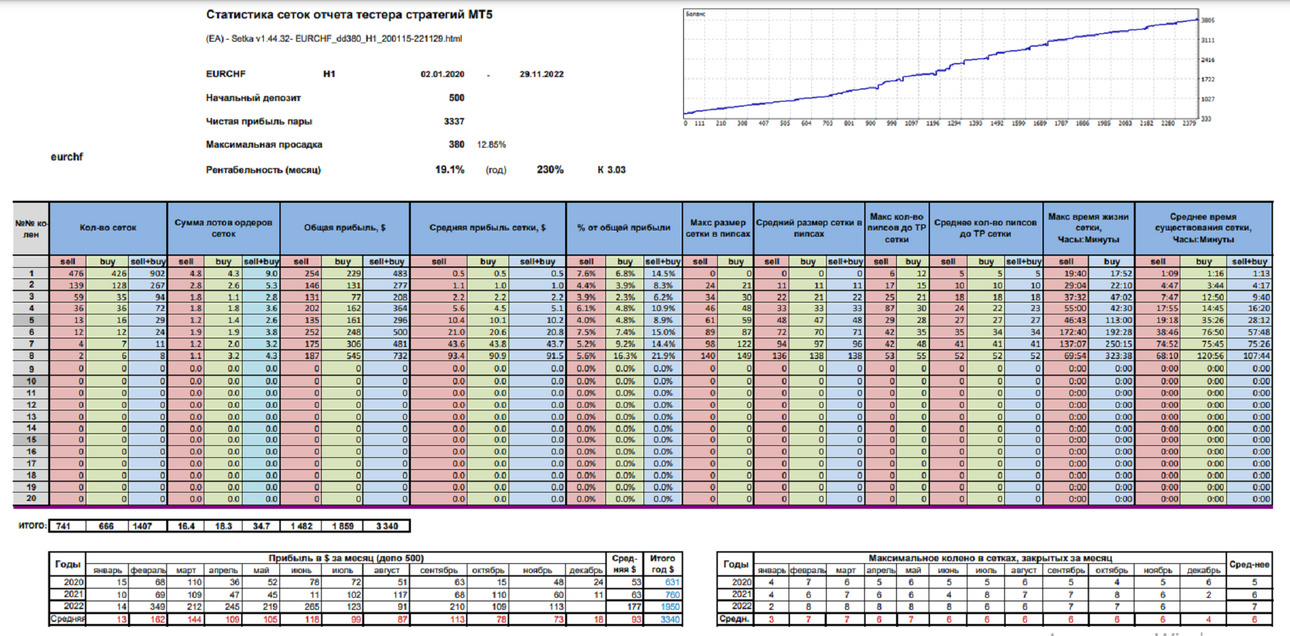1290x636 pixels.
Task: Click the '16.3%' buy percentage cell
Action: pos(624,357)
